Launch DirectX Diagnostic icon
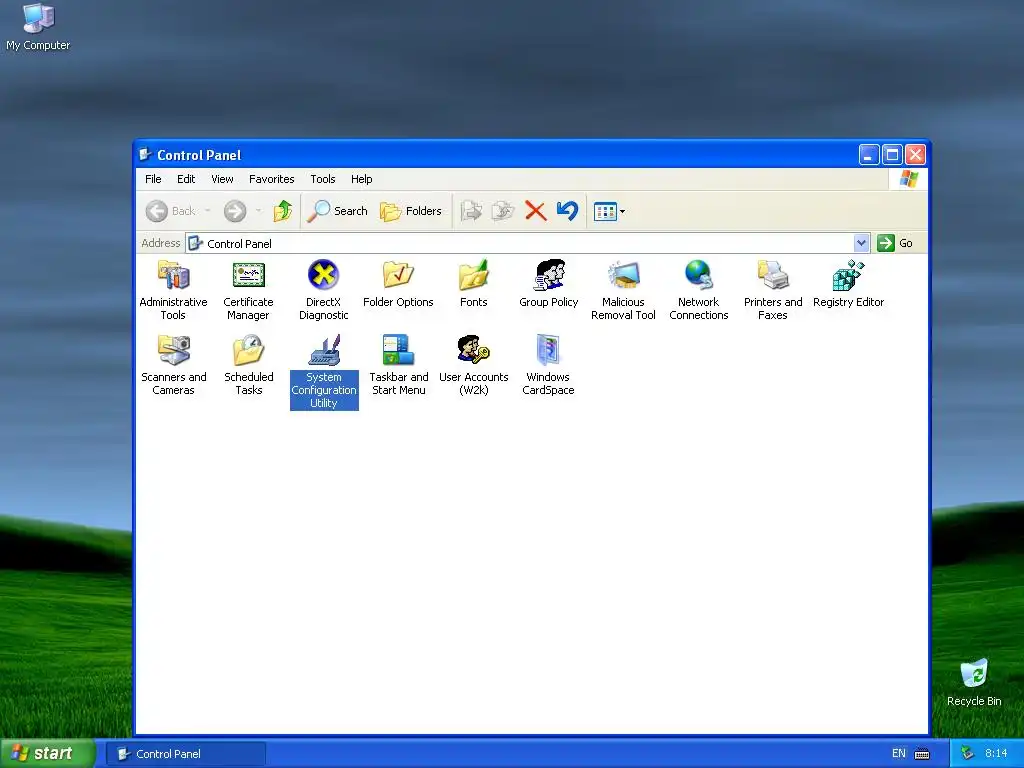 [323, 290]
